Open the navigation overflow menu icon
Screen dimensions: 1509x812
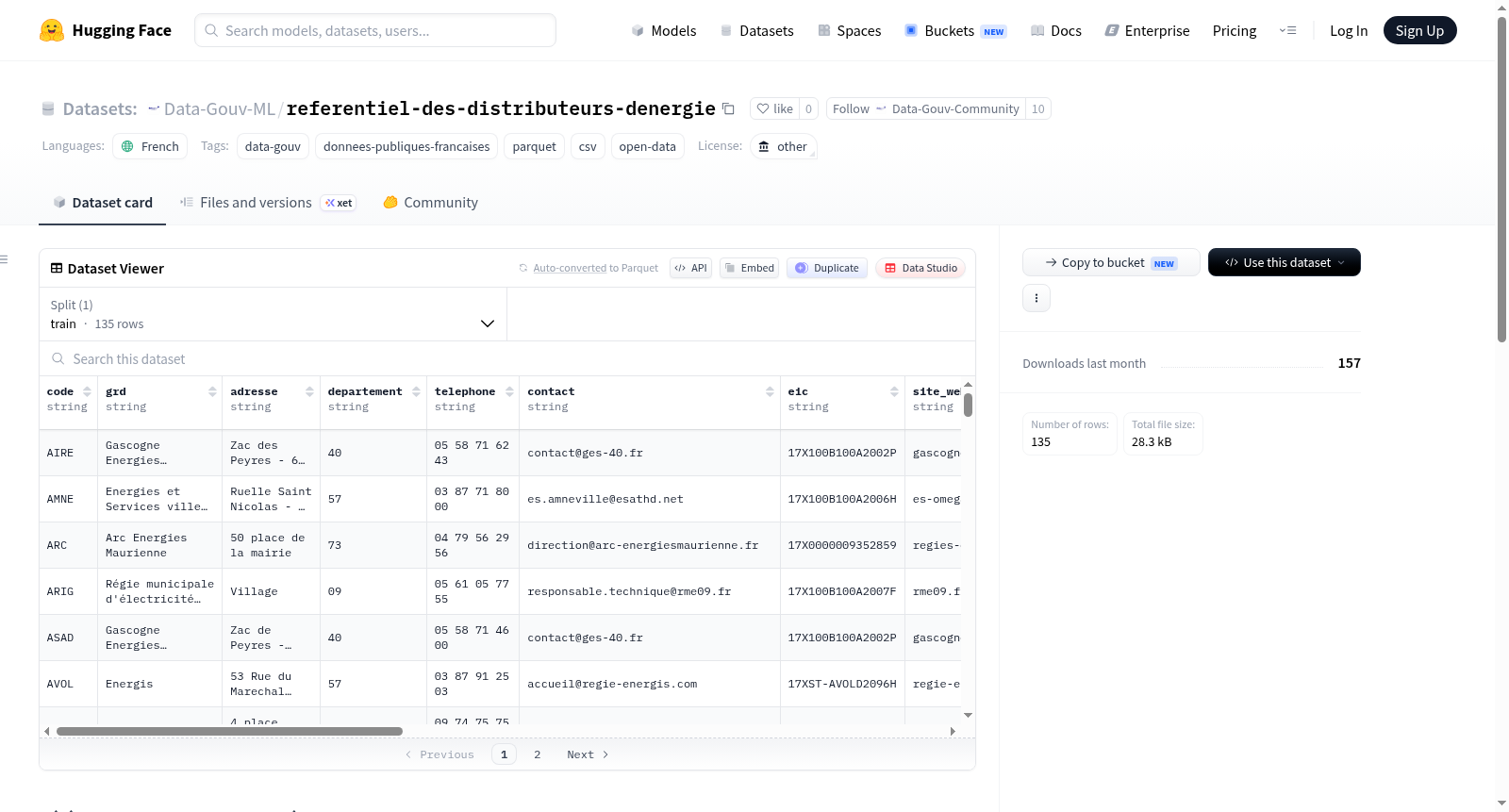tap(1287, 30)
